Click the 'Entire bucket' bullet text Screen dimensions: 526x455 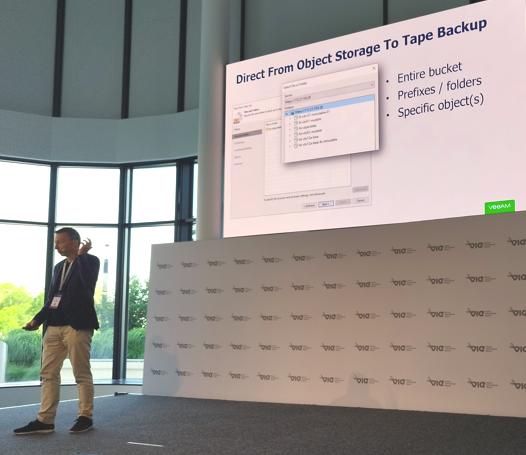click(429, 73)
